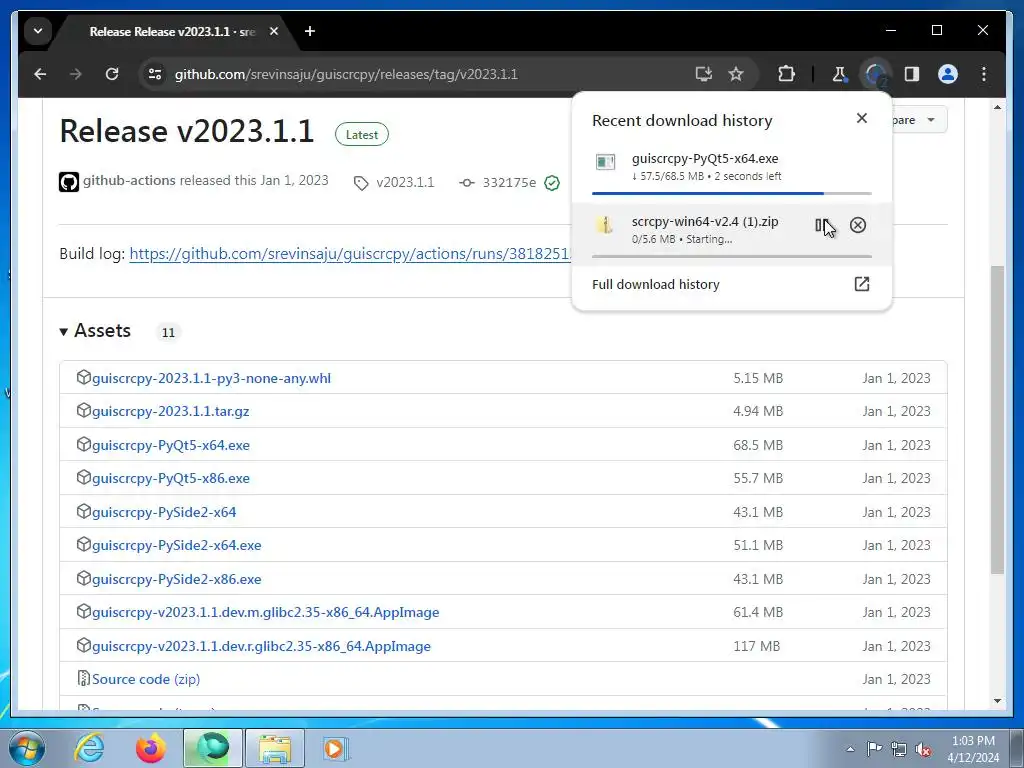
Task: Click the scrollbar down arrow
Action: click(997, 701)
